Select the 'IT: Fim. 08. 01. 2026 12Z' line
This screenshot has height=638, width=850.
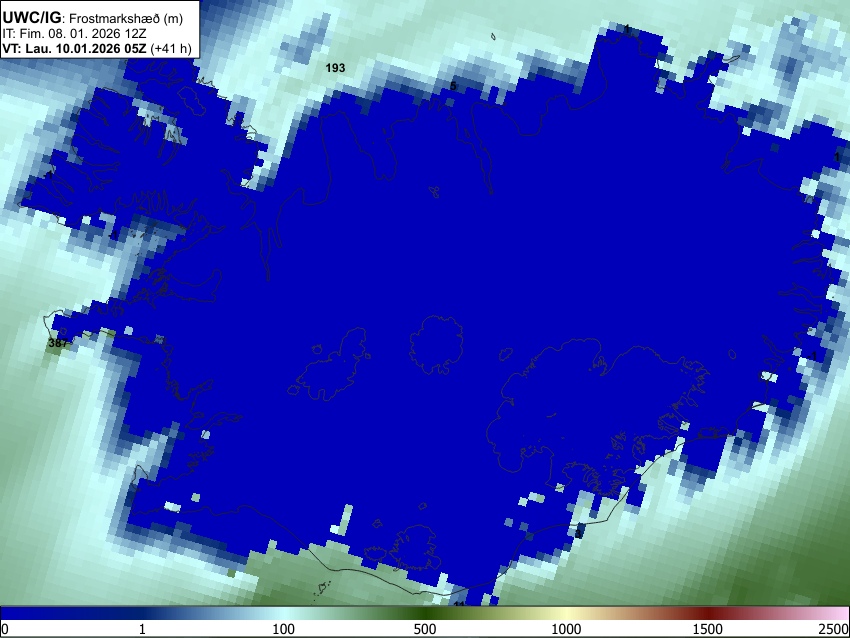[x=74, y=34]
